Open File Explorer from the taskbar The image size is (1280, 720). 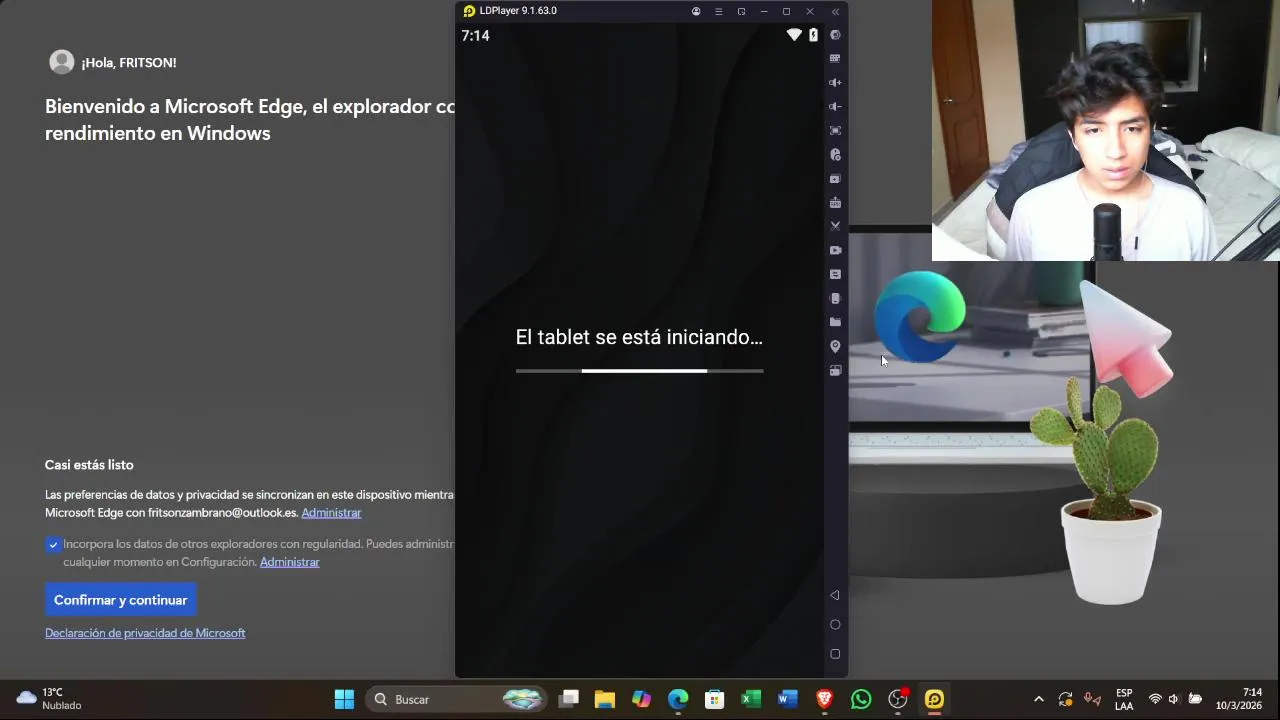point(604,699)
